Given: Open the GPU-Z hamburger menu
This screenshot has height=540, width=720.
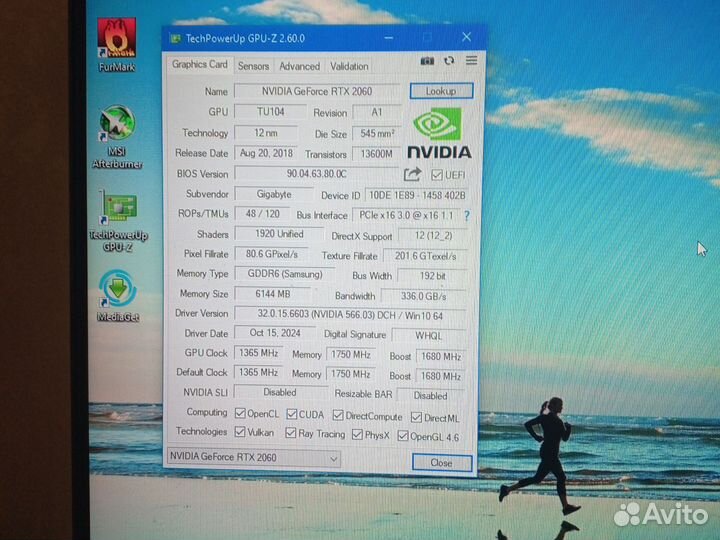Looking at the screenshot, I should [470, 62].
